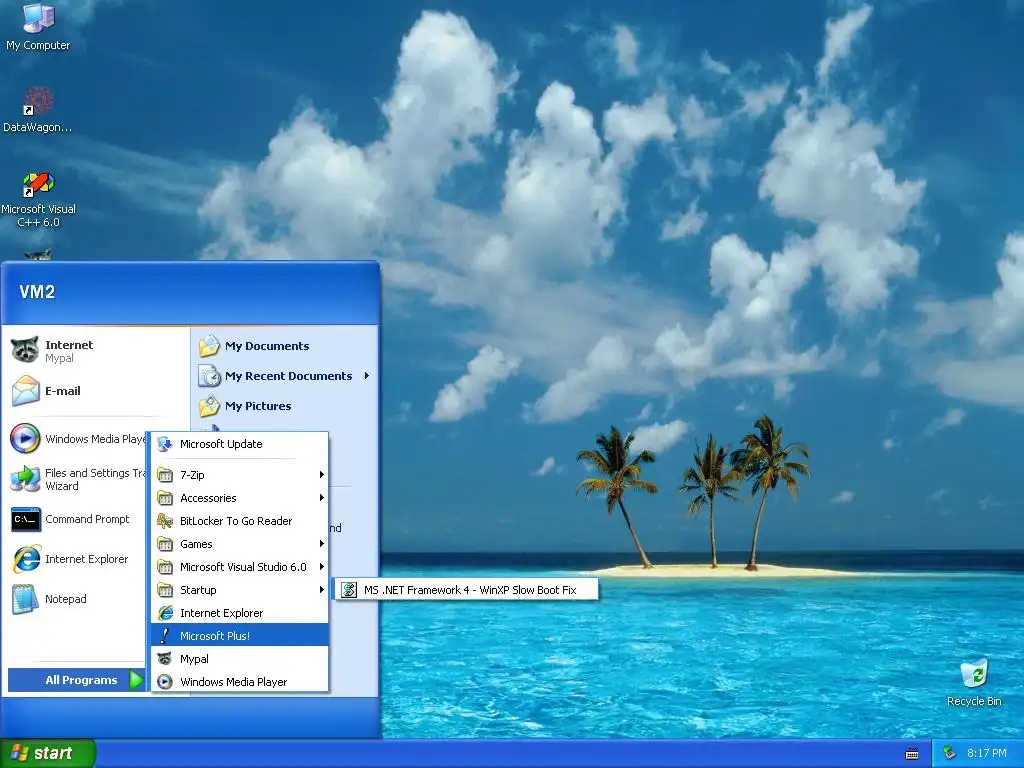This screenshot has width=1024, height=768.
Task: Click Windows Media Player icon in All Programs
Action: [x=165, y=682]
